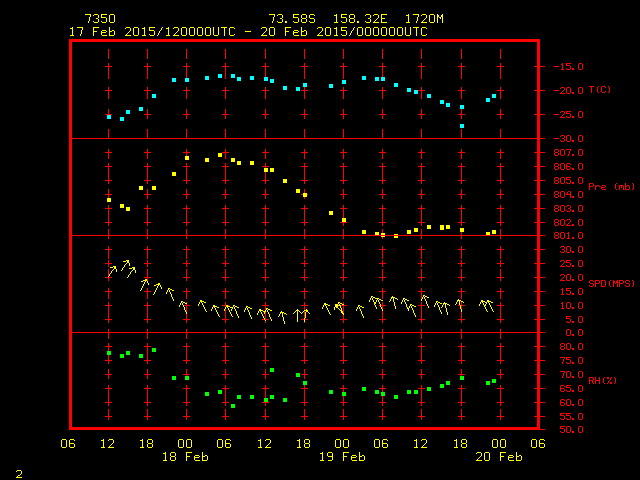Viewport: 640px width, 480px height.
Task: Click the "RH(%)" humidity axis label
Action: (x=602, y=380)
